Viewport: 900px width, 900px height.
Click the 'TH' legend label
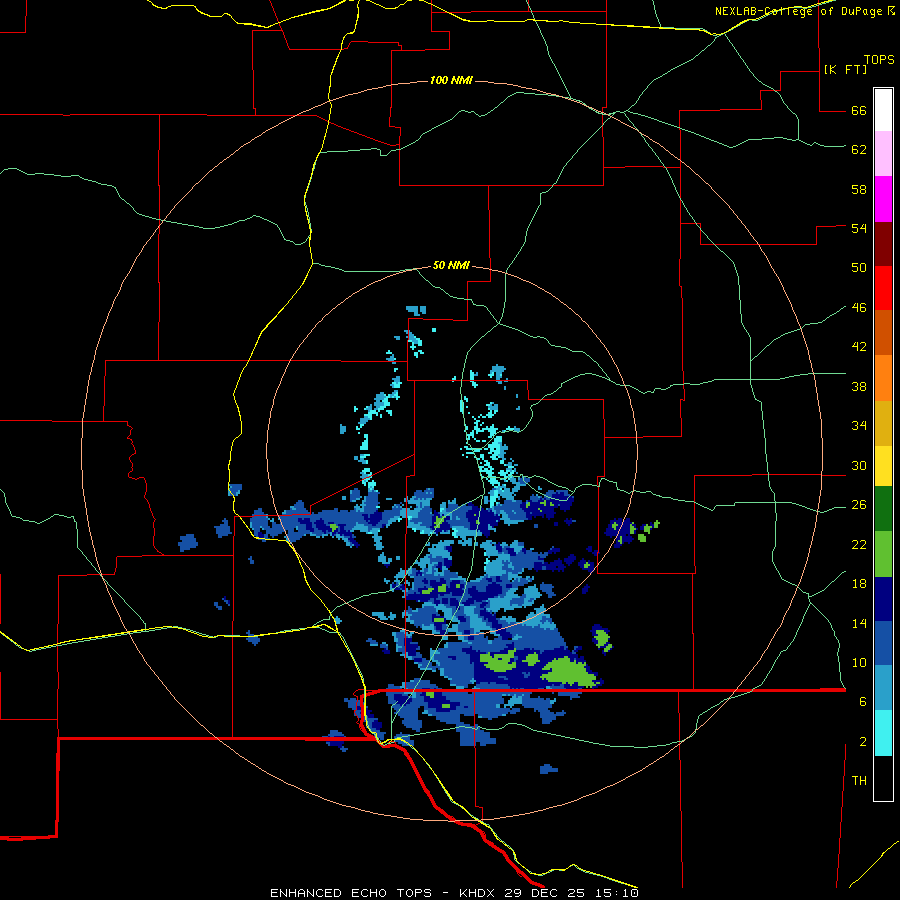(x=859, y=781)
